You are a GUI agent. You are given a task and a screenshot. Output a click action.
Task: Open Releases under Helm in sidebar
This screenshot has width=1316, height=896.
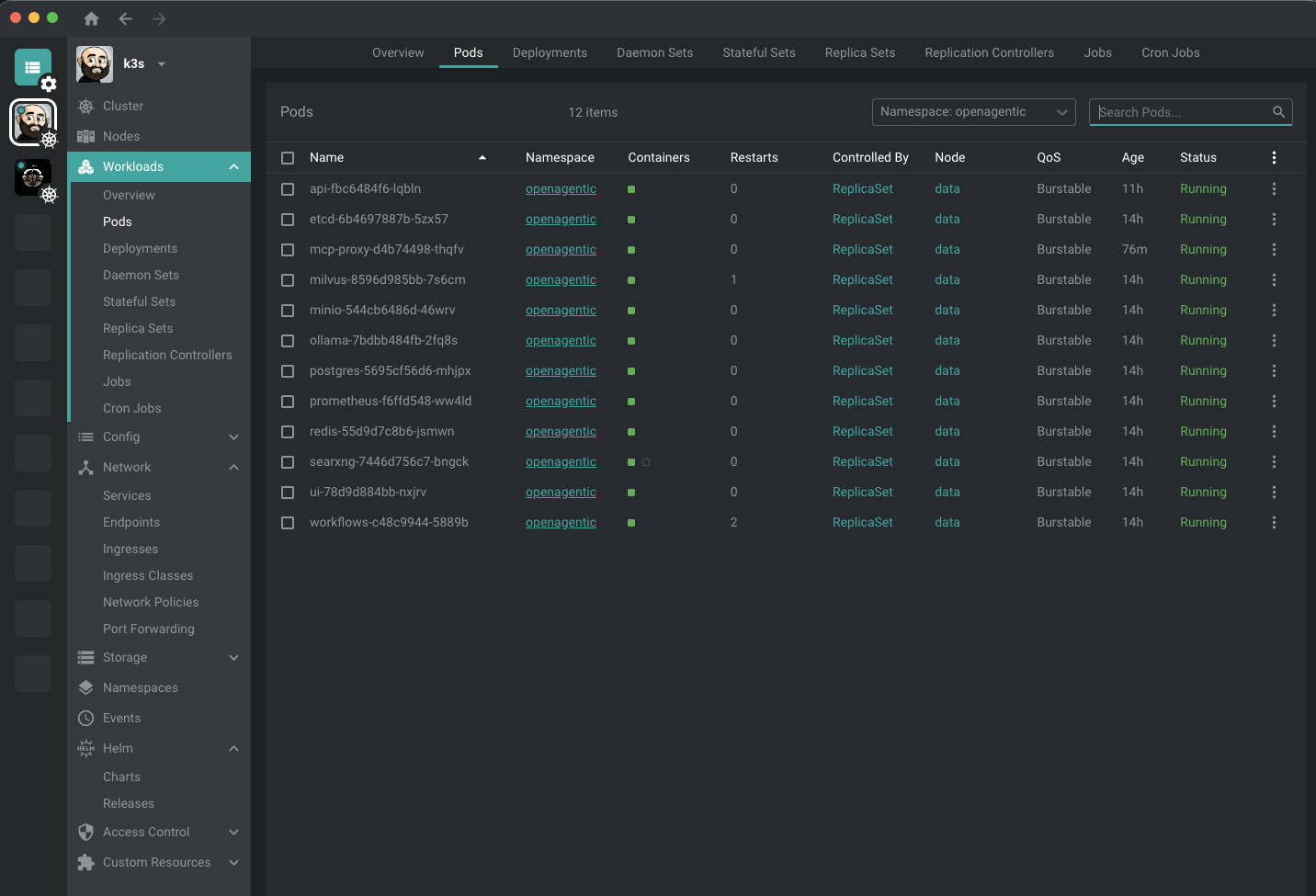coord(129,803)
